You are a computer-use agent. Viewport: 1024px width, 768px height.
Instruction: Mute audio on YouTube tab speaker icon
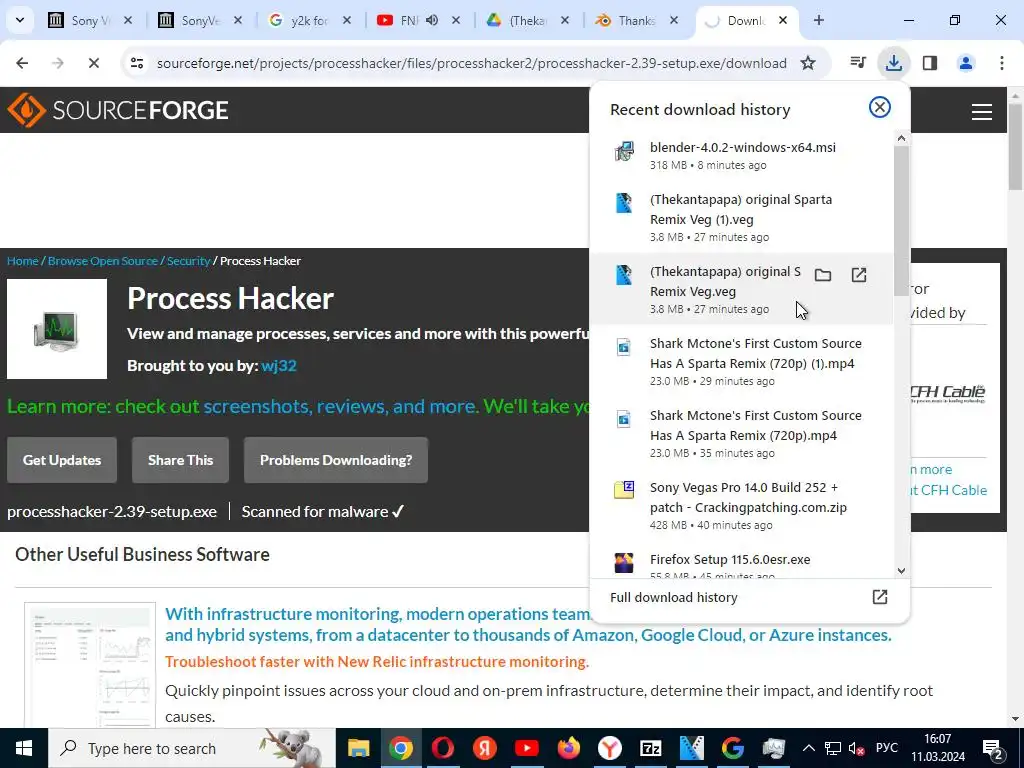click(432, 20)
